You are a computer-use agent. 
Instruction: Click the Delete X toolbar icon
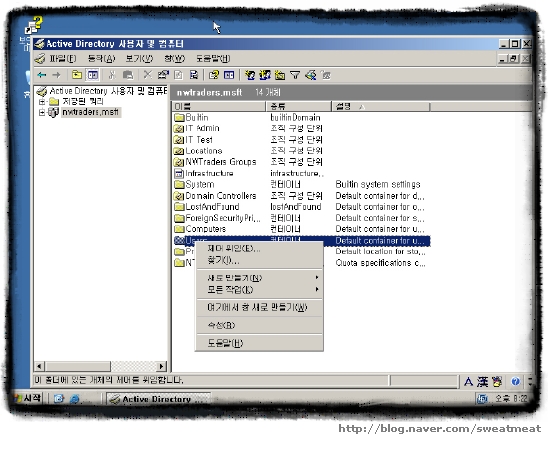coord(148,75)
